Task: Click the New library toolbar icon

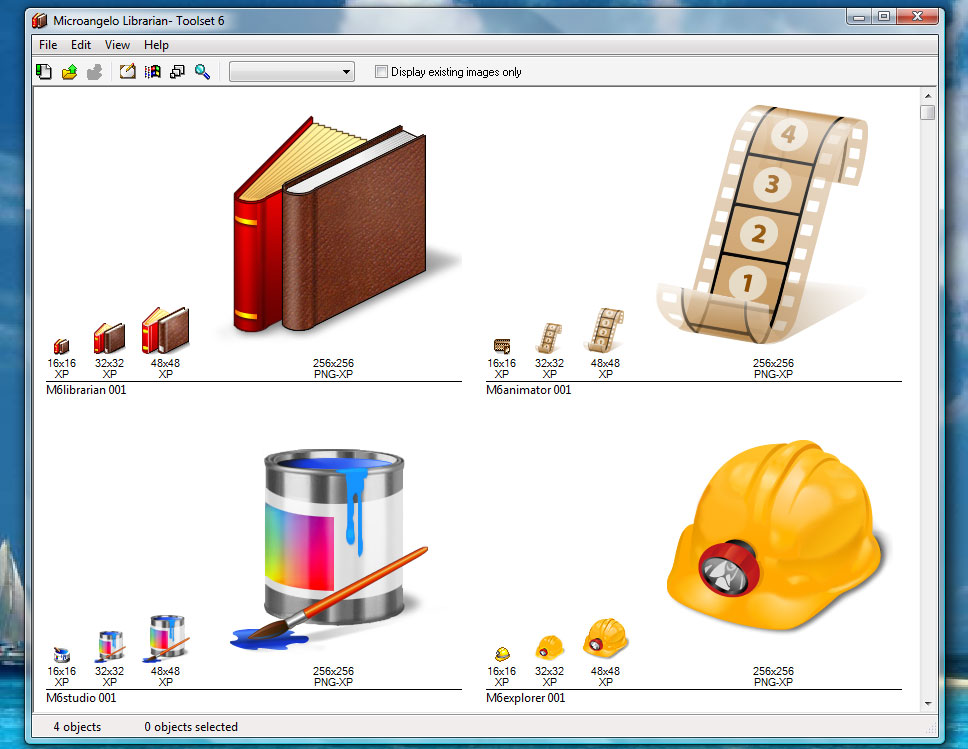Action: point(44,72)
